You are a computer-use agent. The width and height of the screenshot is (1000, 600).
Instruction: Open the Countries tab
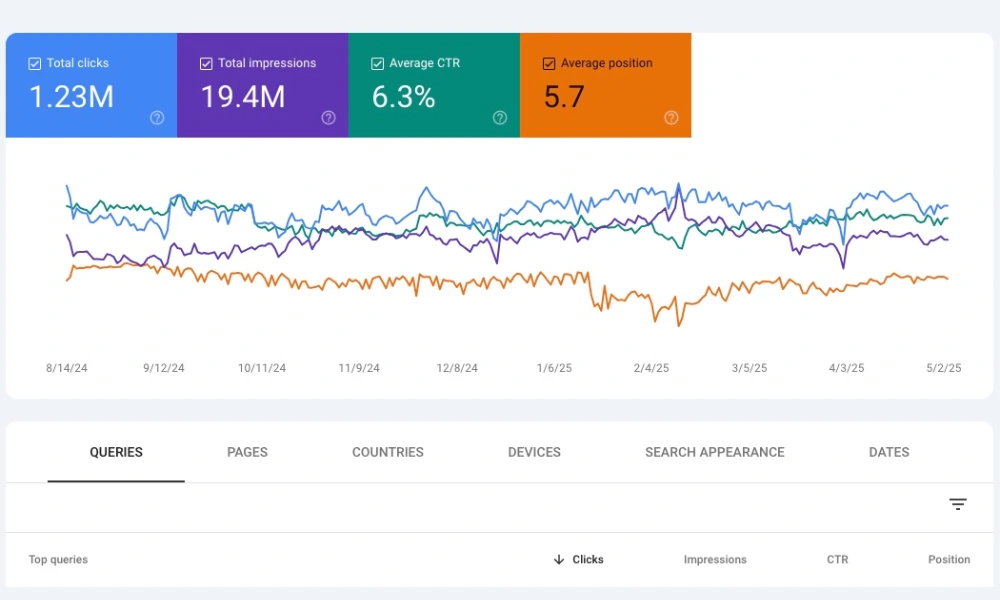(x=388, y=452)
